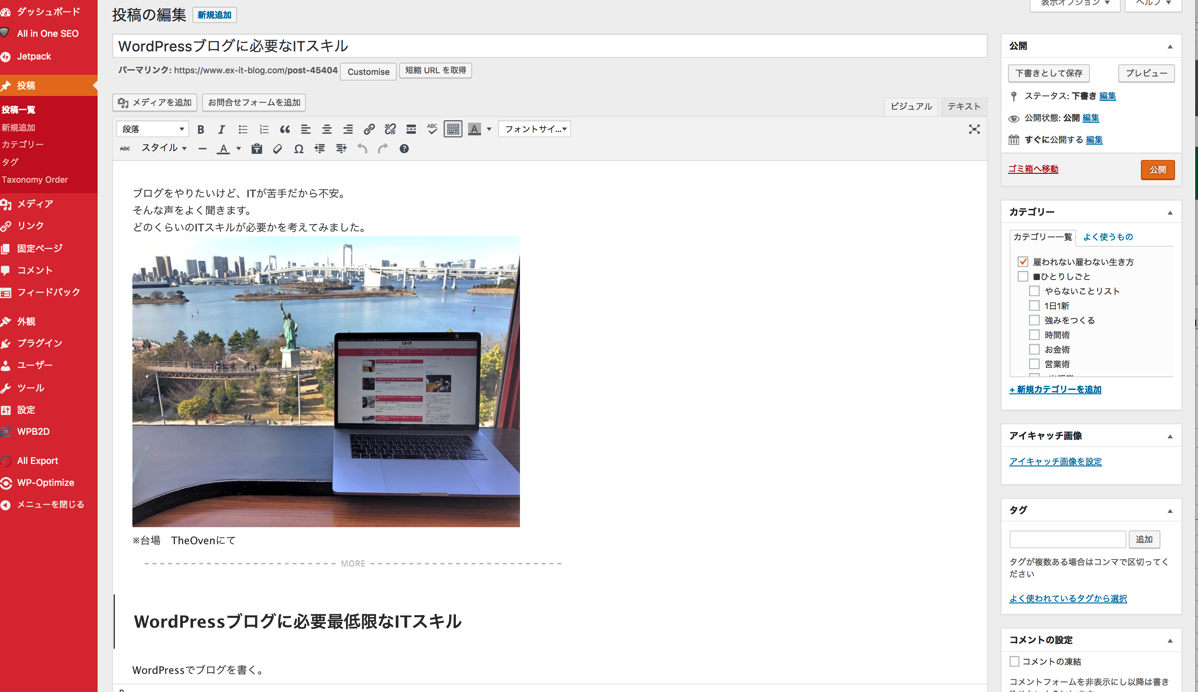Click the アイキャッチ画像を設定 link

pyautogui.click(x=1055, y=462)
